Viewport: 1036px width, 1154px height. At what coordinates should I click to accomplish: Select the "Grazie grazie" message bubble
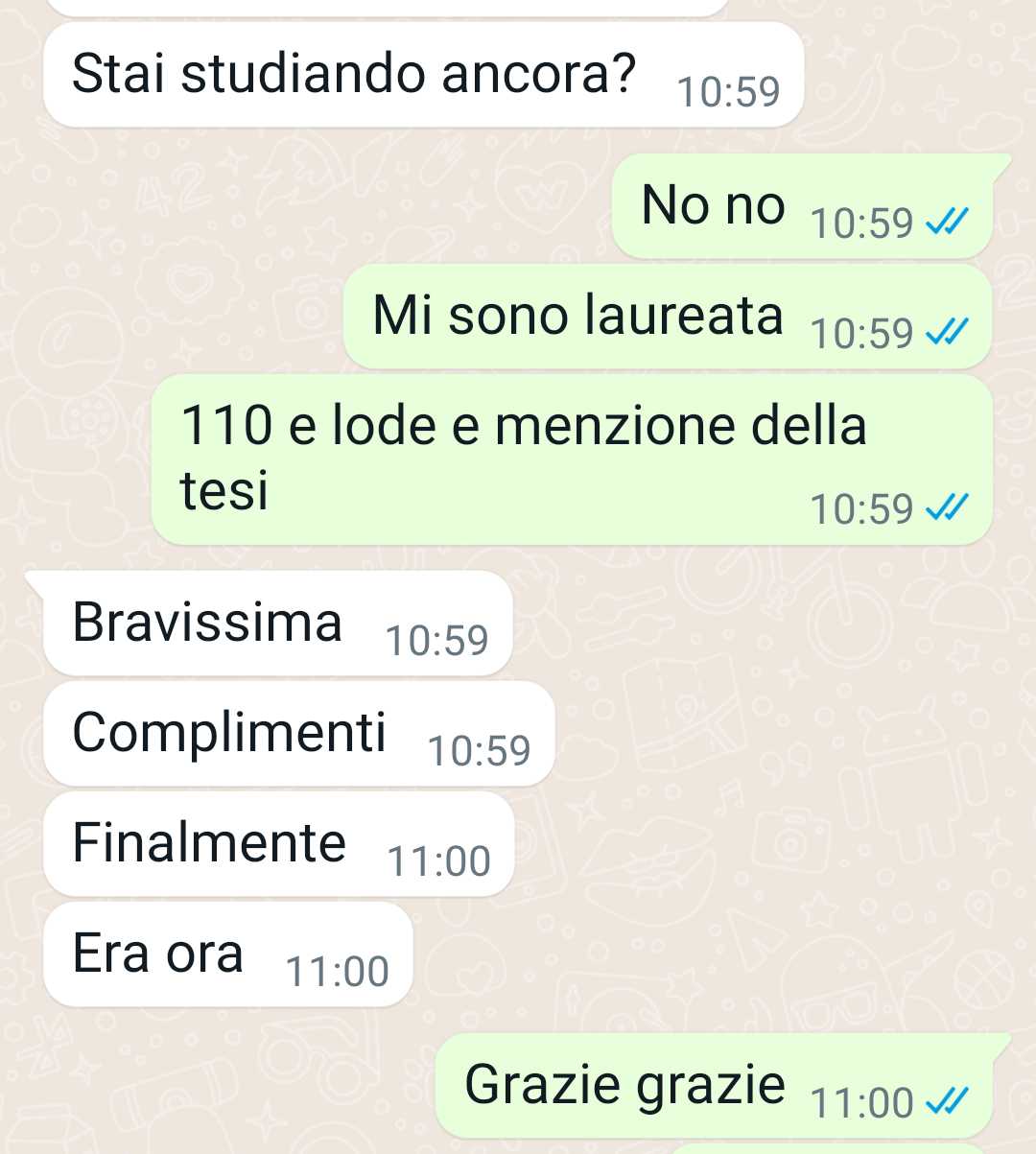[x=714, y=1086]
